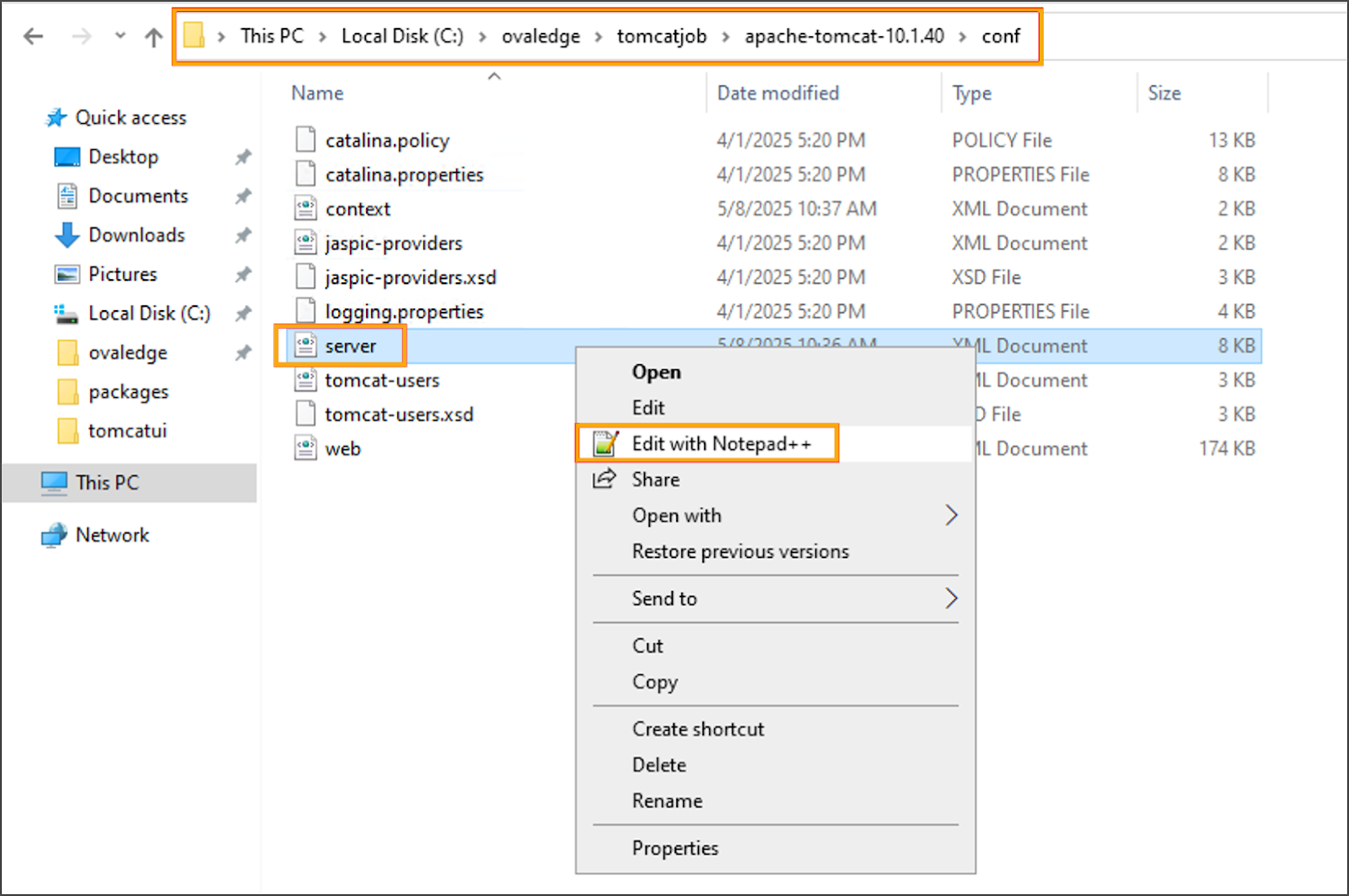The height and width of the screenshot is (896, 1349).
Task: Click the web XML file icon
Action: click(305, 448)
